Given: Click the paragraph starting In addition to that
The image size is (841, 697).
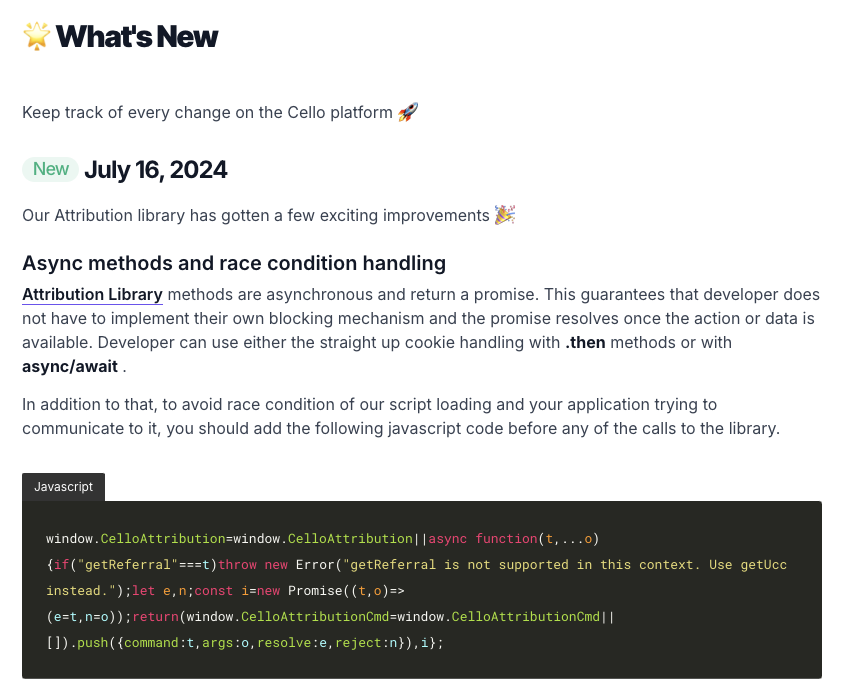Looking at the screenshot, I should [401, 416].
